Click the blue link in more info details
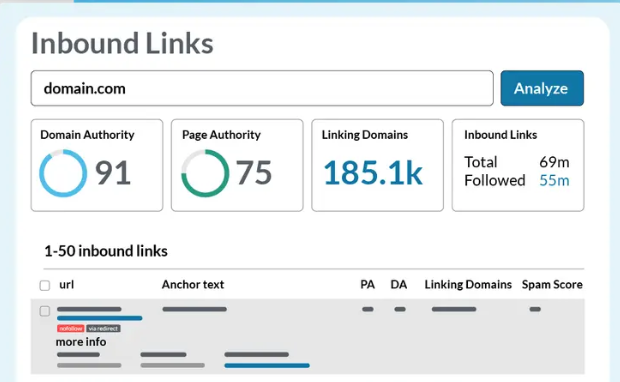This screenshot has width=620, height=382. [x=267, y=366]
